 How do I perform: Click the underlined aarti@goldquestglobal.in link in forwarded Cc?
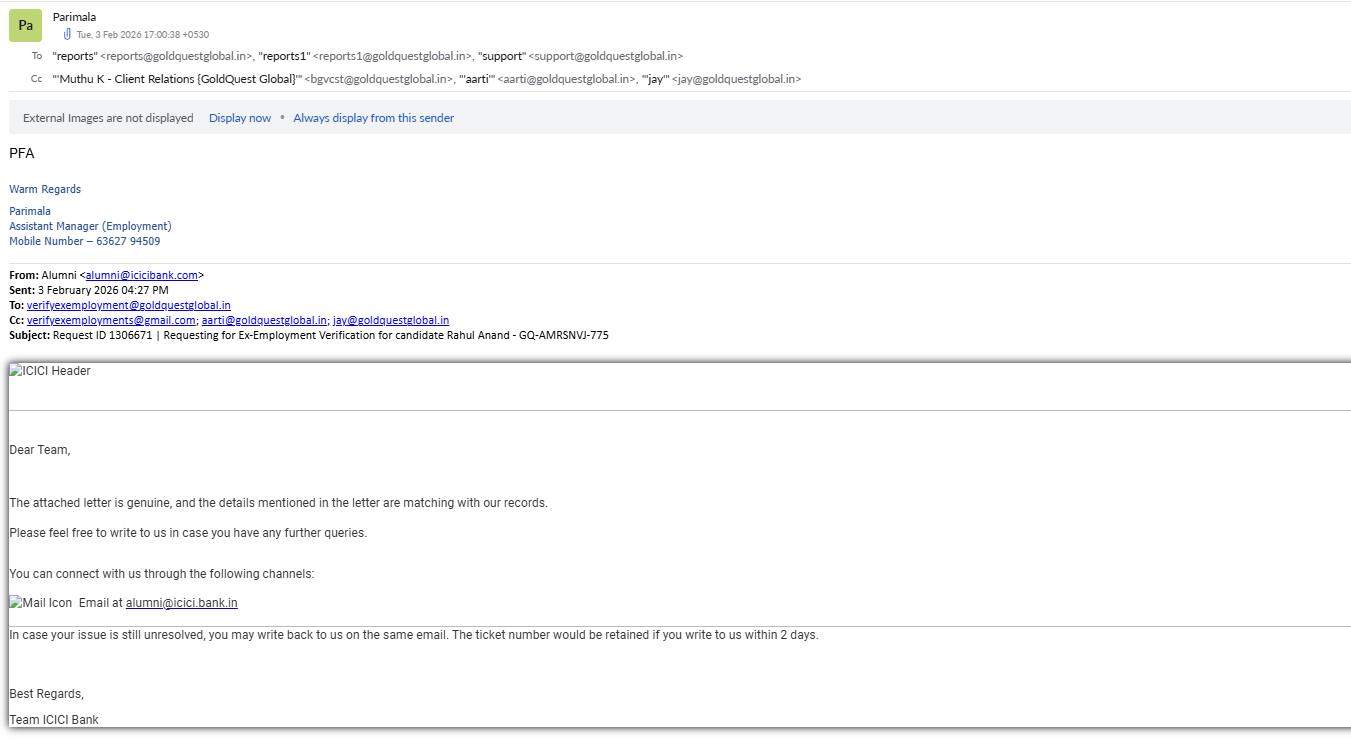pos(264,320)
